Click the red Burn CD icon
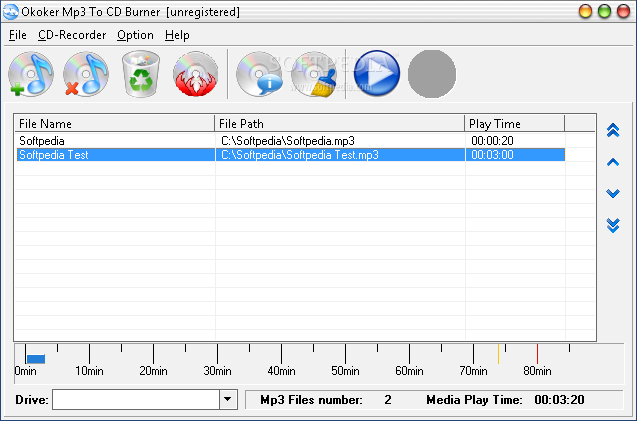This screenshot has height=421, width=637. [x=195, y=74]
